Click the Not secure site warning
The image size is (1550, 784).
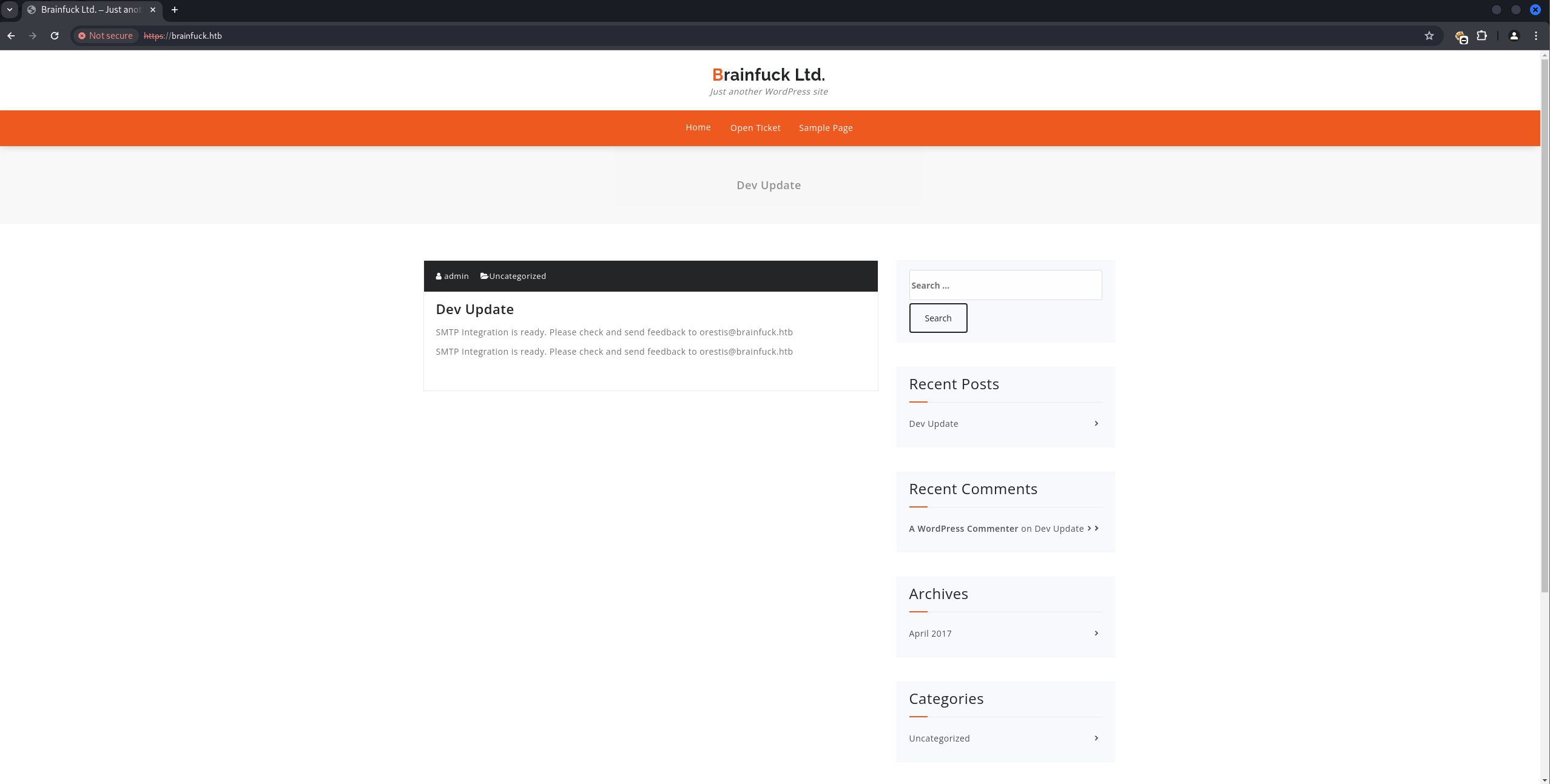click(x=106, y=36)
